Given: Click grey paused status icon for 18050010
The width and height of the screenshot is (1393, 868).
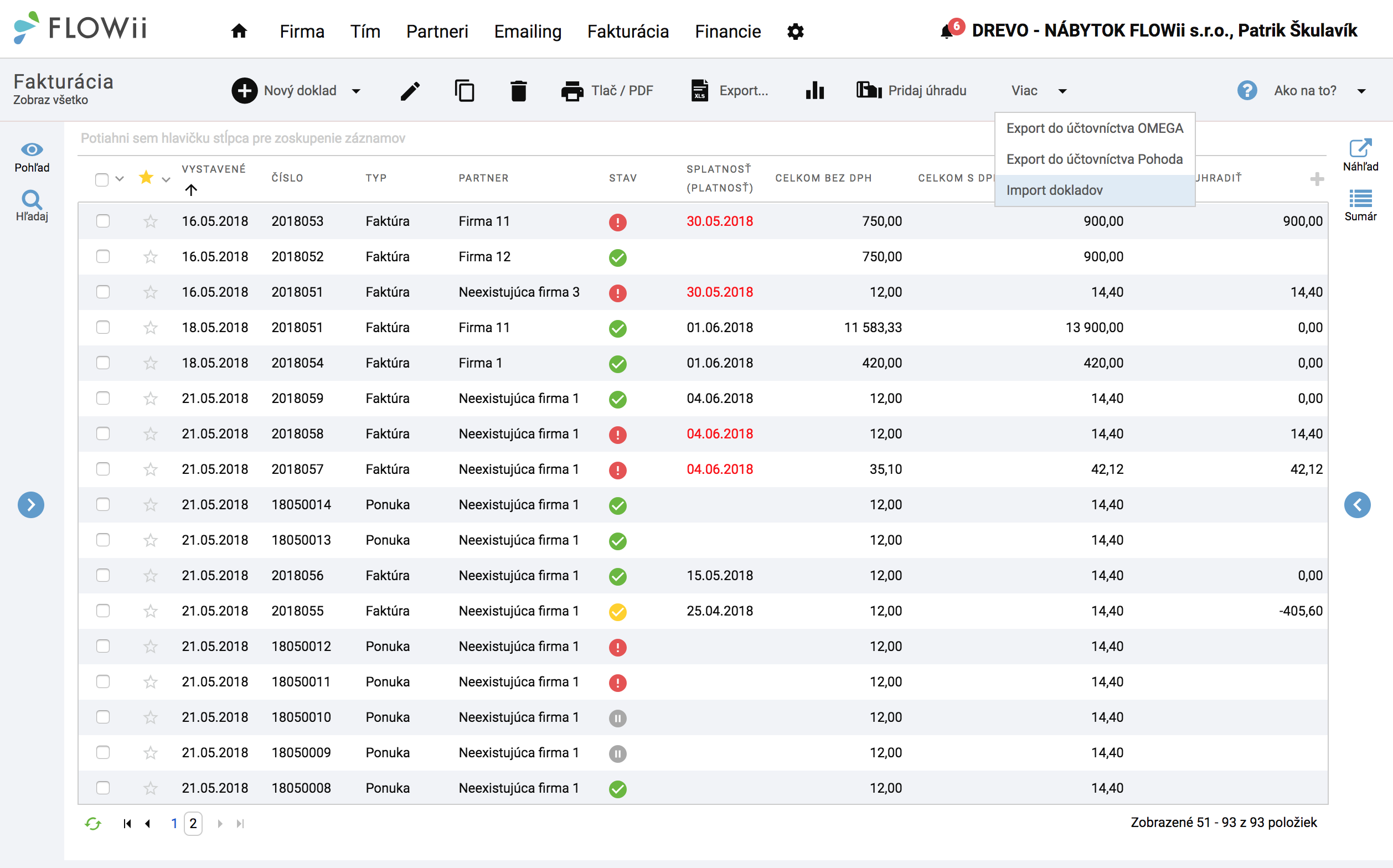Looking at the screenshot, I should pos(617,718).
